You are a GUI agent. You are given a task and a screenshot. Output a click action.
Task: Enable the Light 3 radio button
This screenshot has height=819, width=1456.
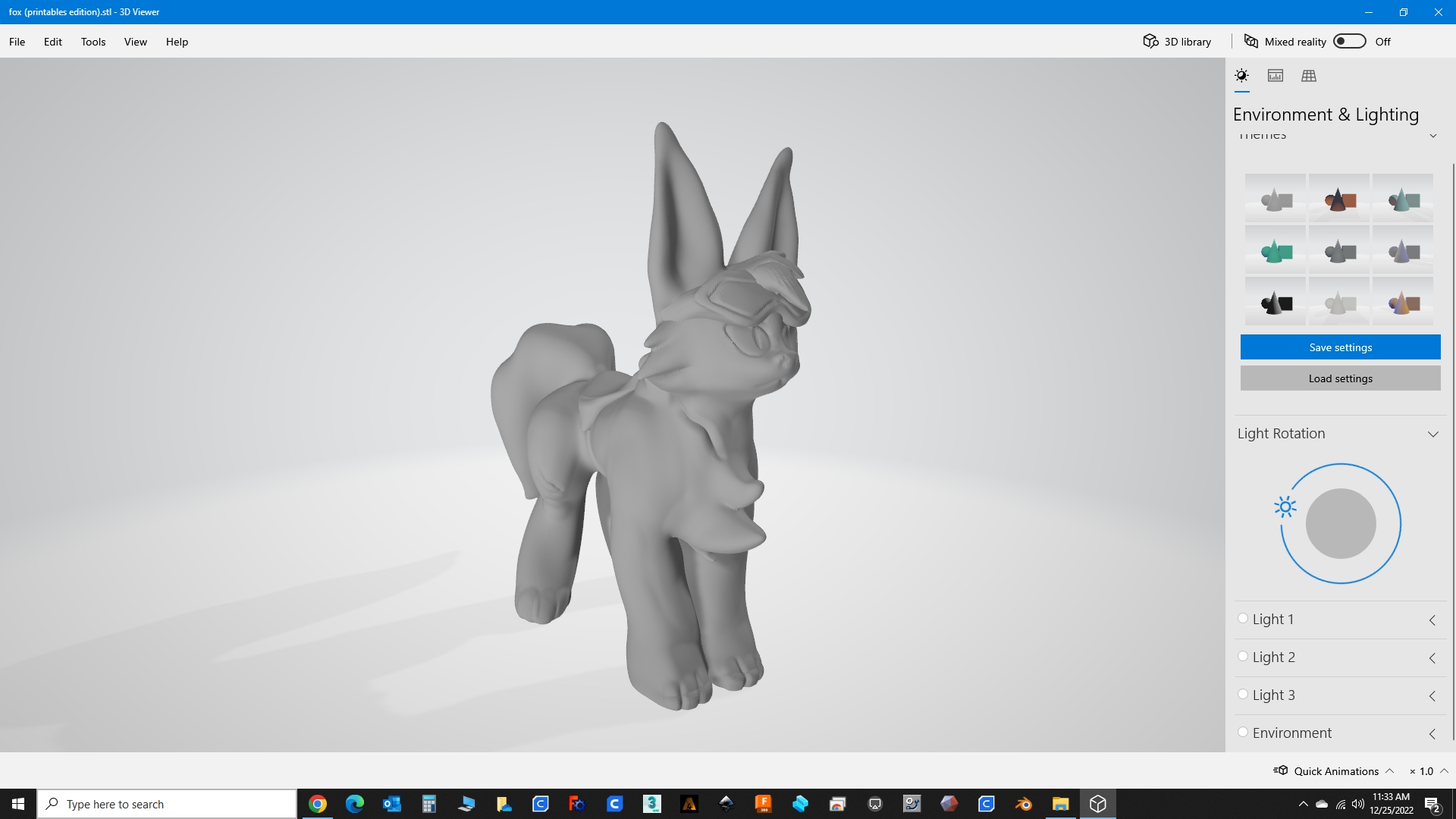tap(1243, 694)
